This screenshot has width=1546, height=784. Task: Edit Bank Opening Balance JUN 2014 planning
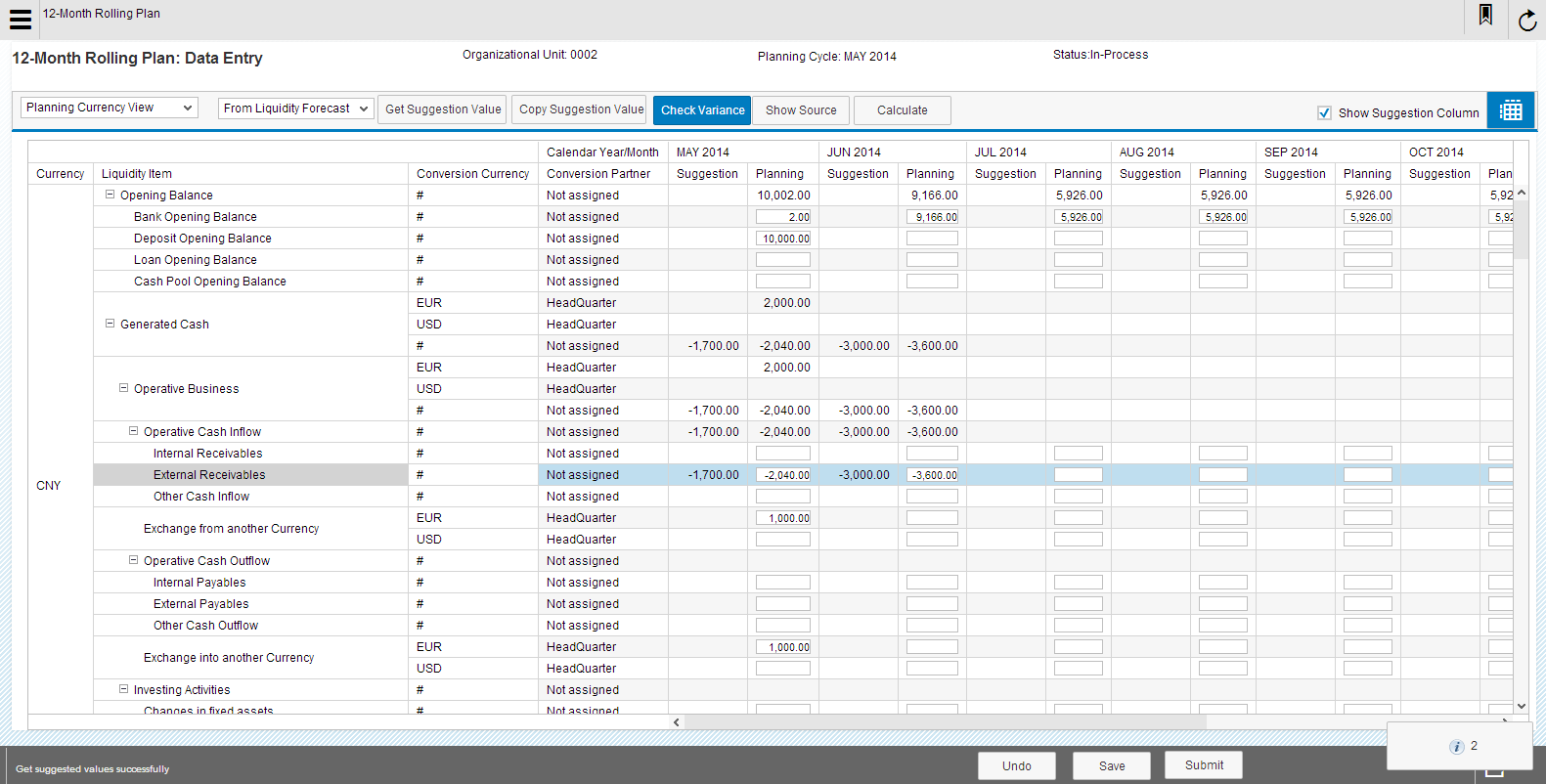tap(932, 217)
